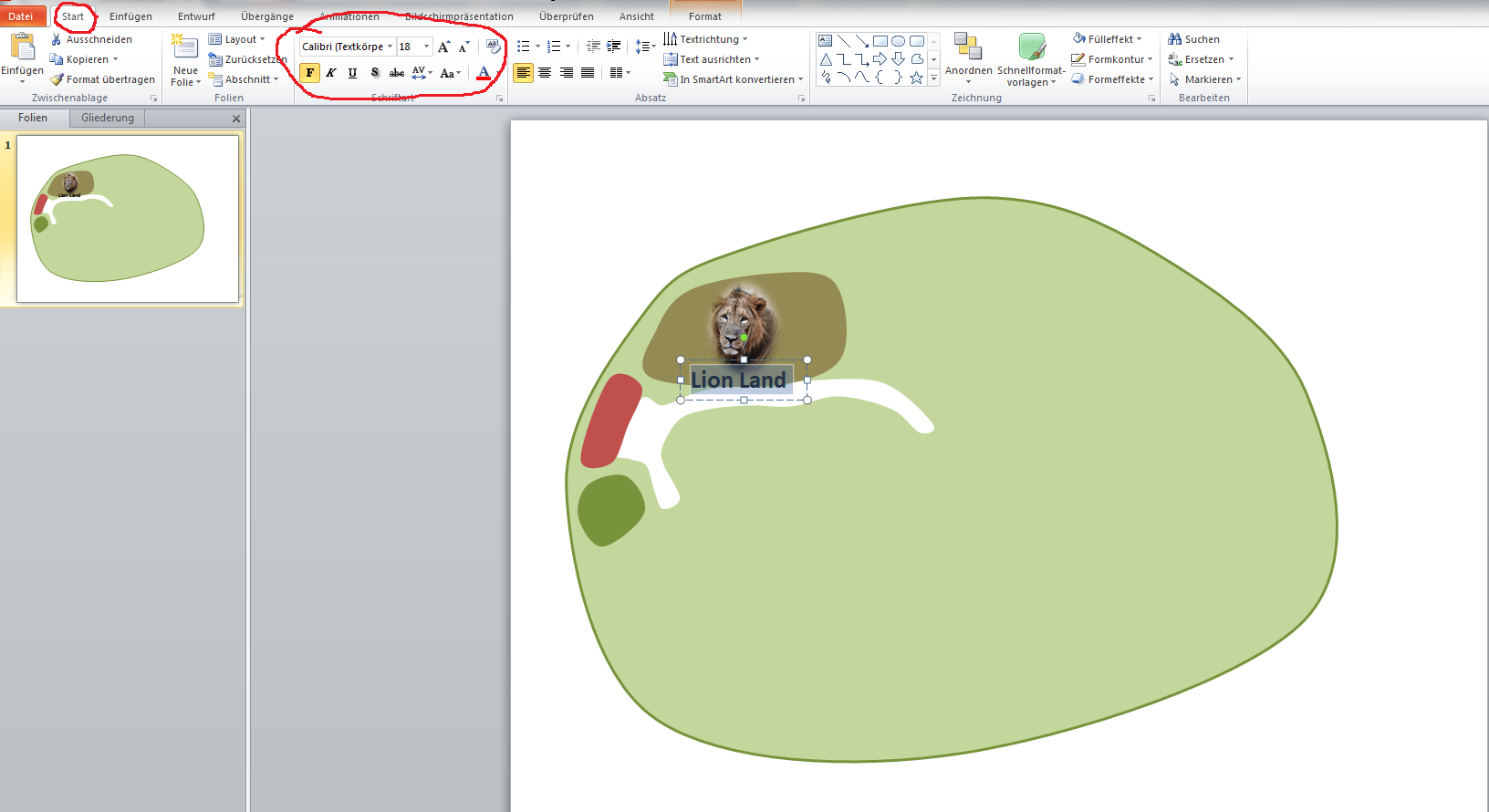The image size is (1489, 812).
Task: Select the triangle shape
Action: (x=826, y=59)
